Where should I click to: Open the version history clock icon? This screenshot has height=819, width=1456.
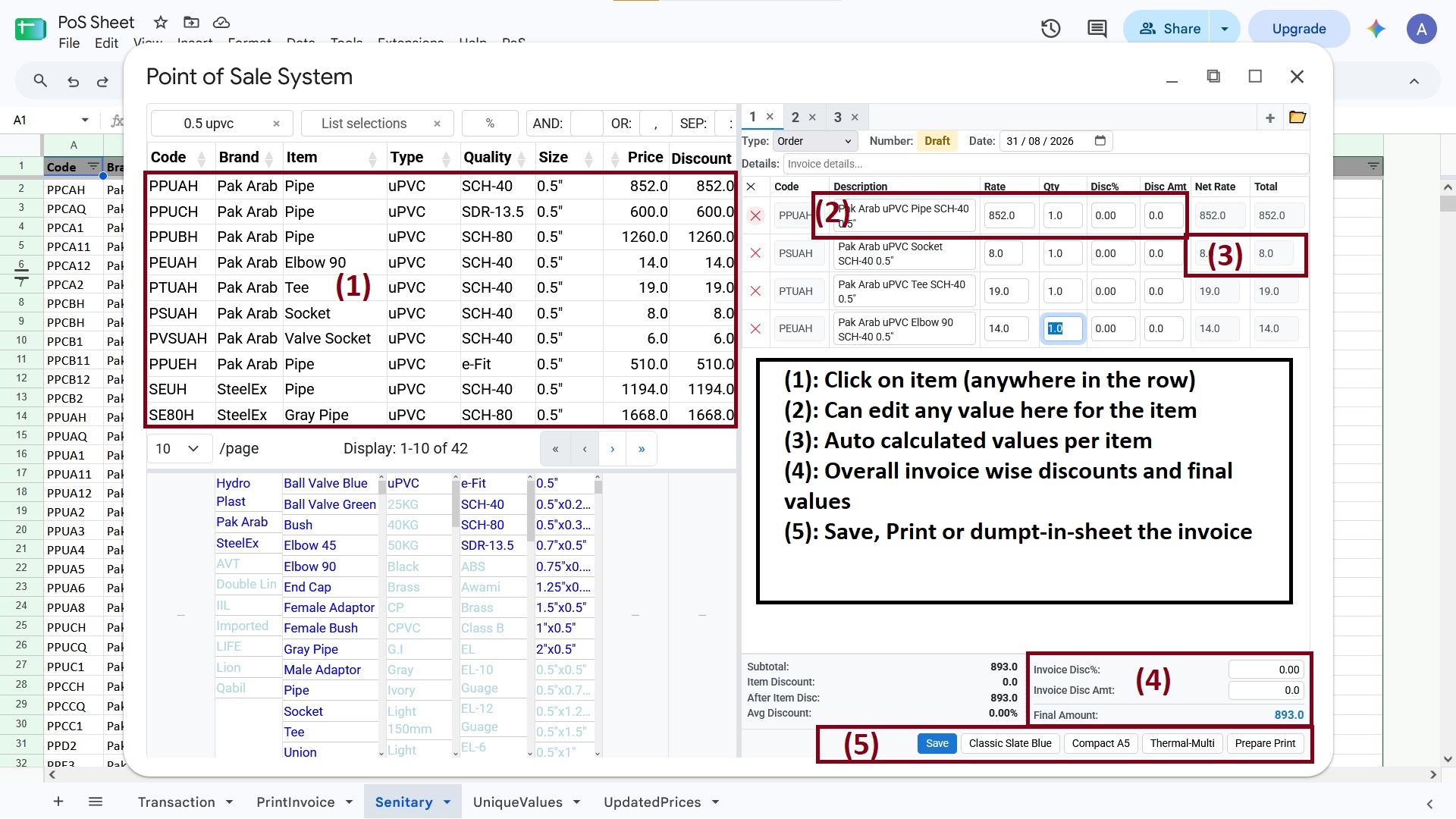1050,29
